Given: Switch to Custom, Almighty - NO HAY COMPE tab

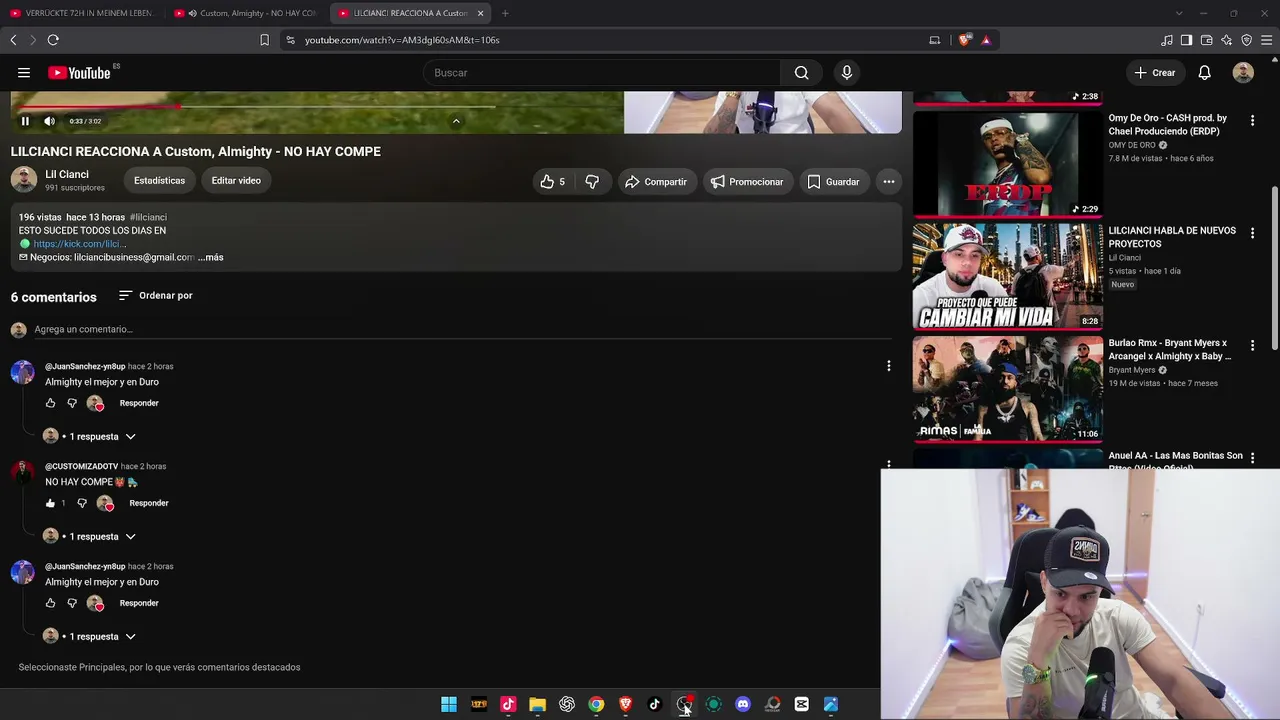Looking at the screenshot, I should click(x=247, y=13).
